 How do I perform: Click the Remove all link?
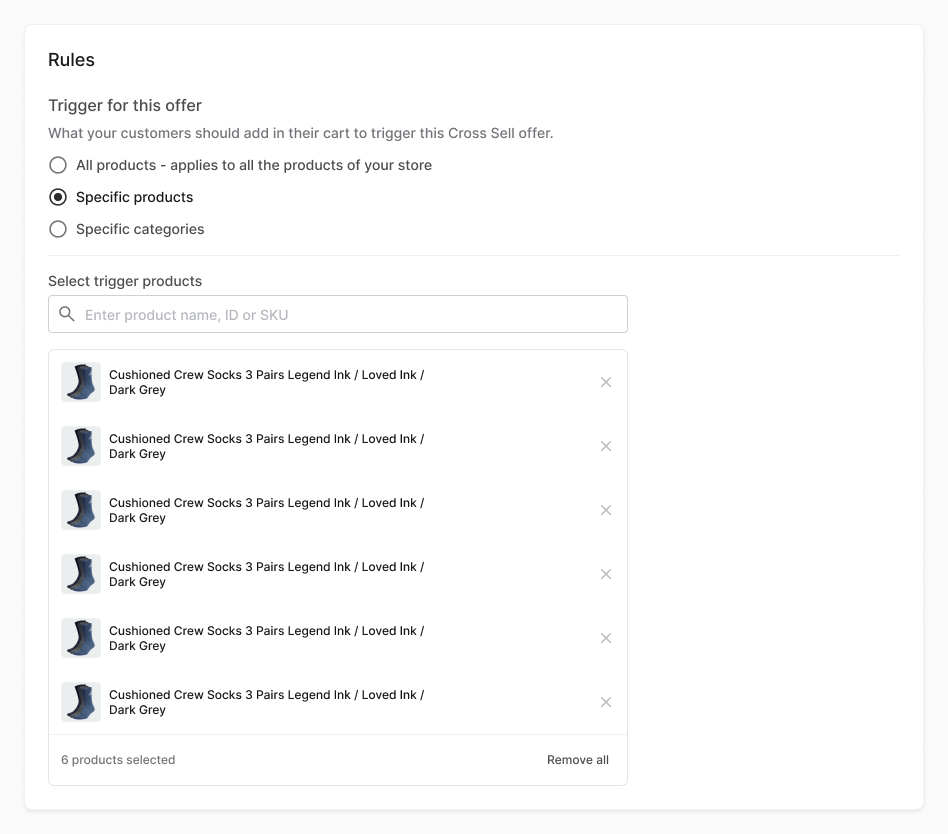click(x=577, y=760)
